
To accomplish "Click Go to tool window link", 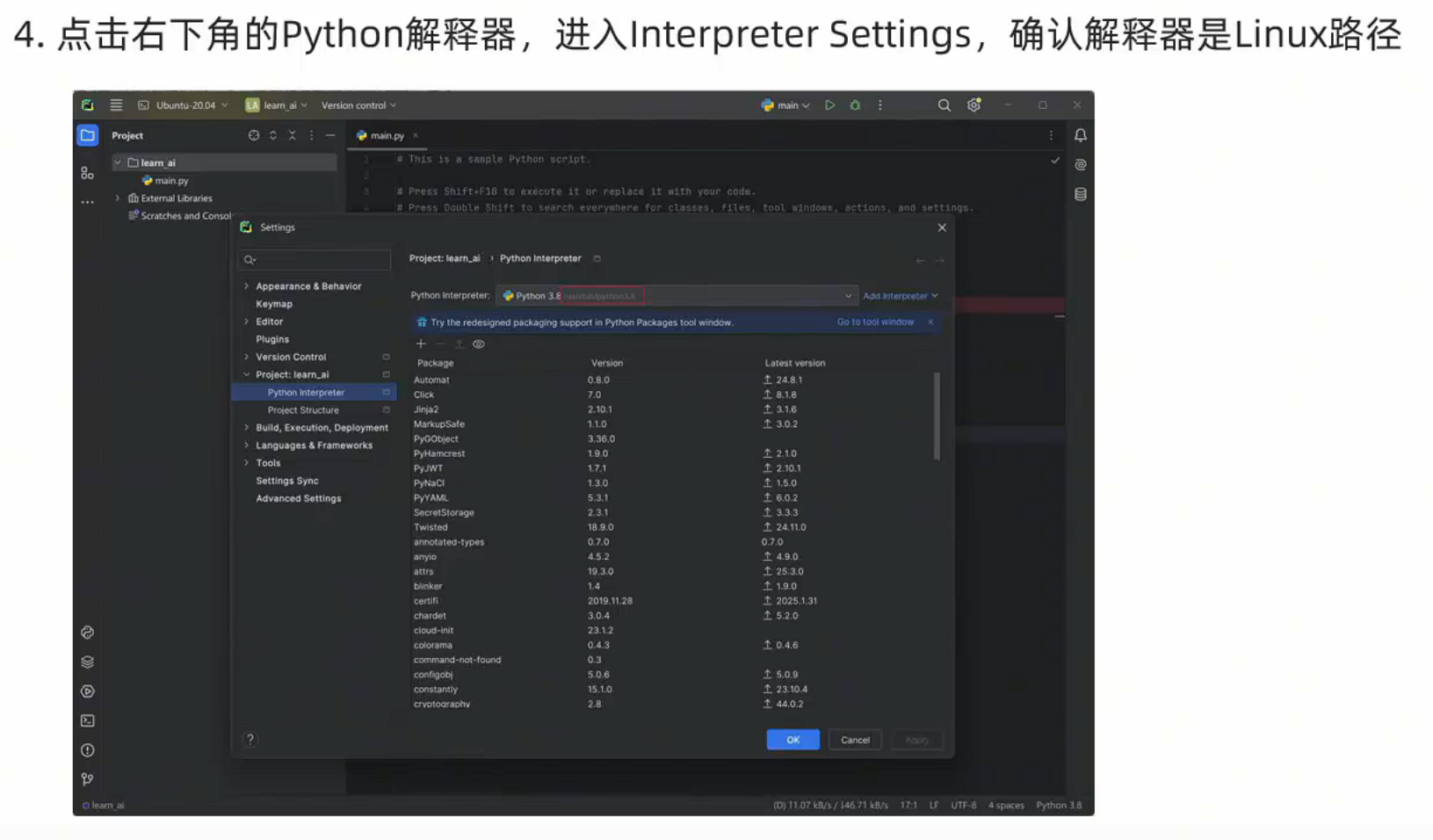I will 875,322.
